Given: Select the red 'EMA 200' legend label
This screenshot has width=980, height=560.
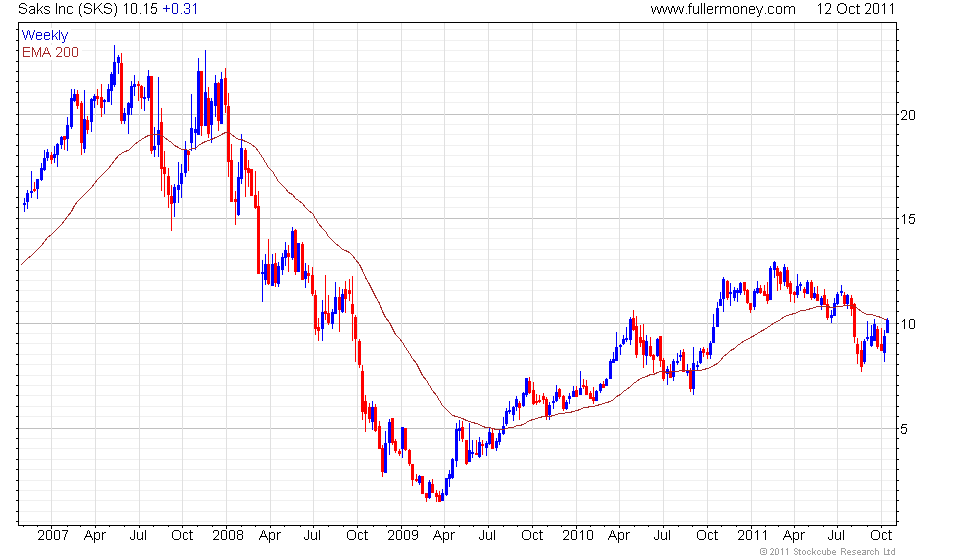Looking at the screenshot, I should click(50, 52).
